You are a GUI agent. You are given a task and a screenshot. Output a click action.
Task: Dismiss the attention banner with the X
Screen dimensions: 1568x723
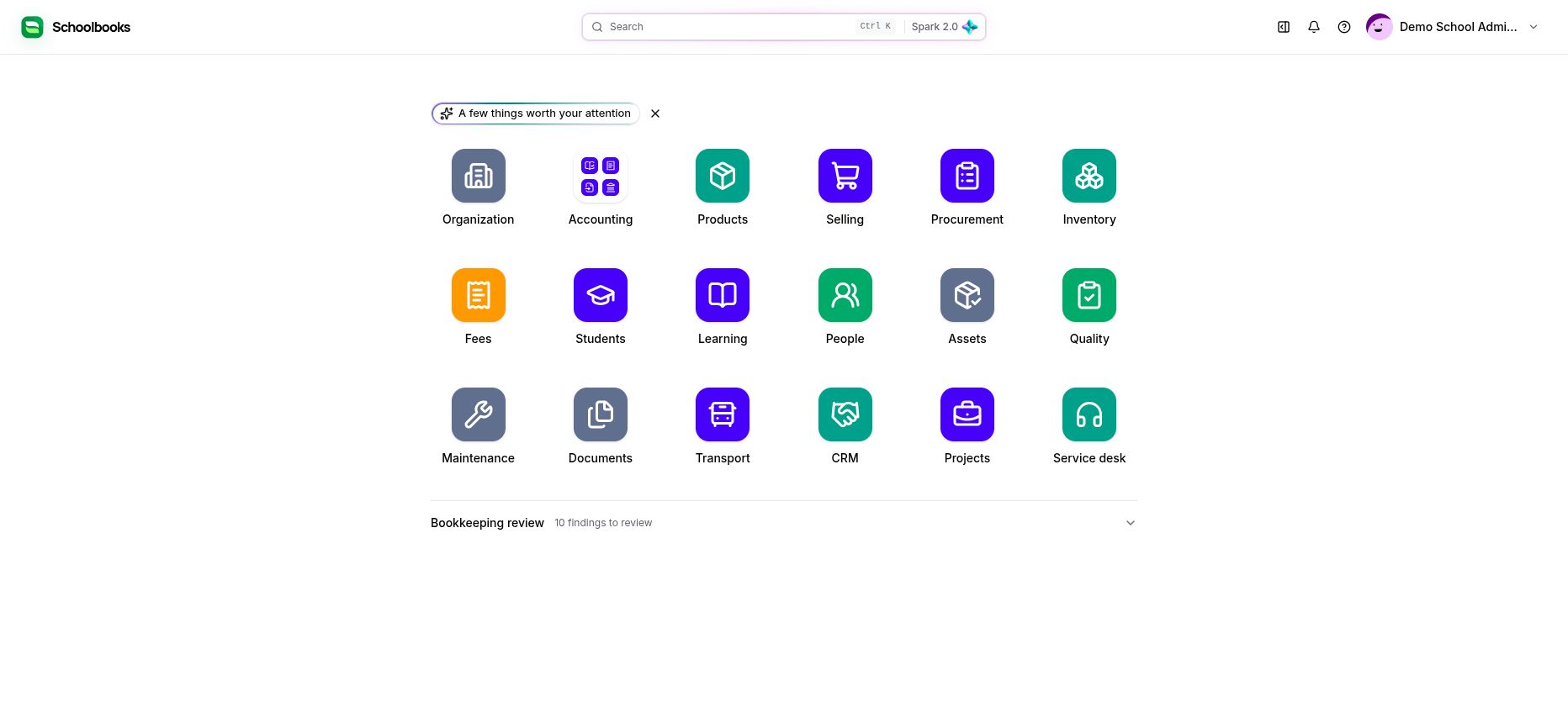coord(655,113)
